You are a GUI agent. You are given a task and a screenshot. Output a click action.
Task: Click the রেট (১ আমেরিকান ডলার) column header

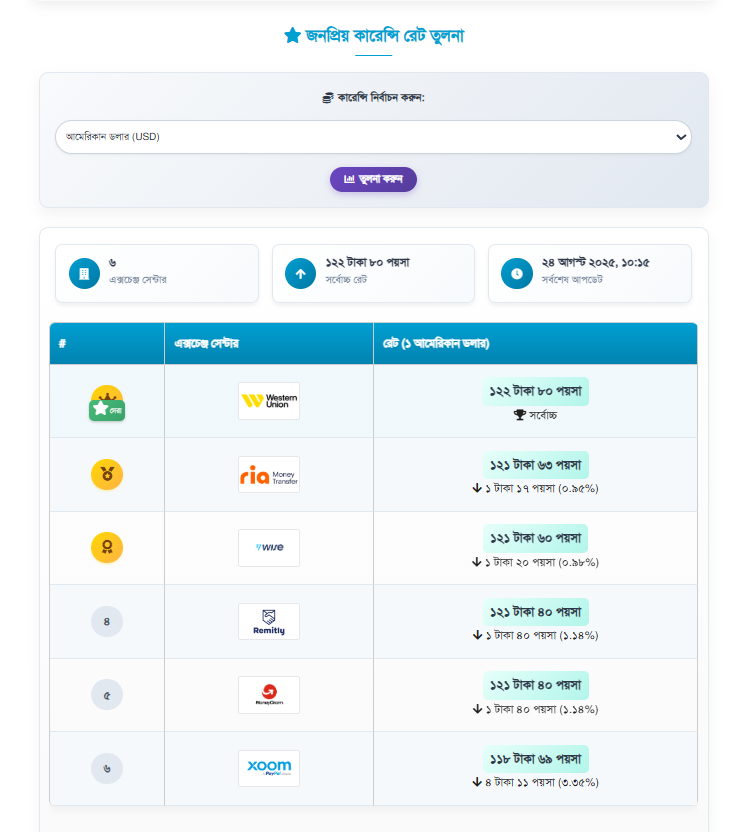(535, 343)
